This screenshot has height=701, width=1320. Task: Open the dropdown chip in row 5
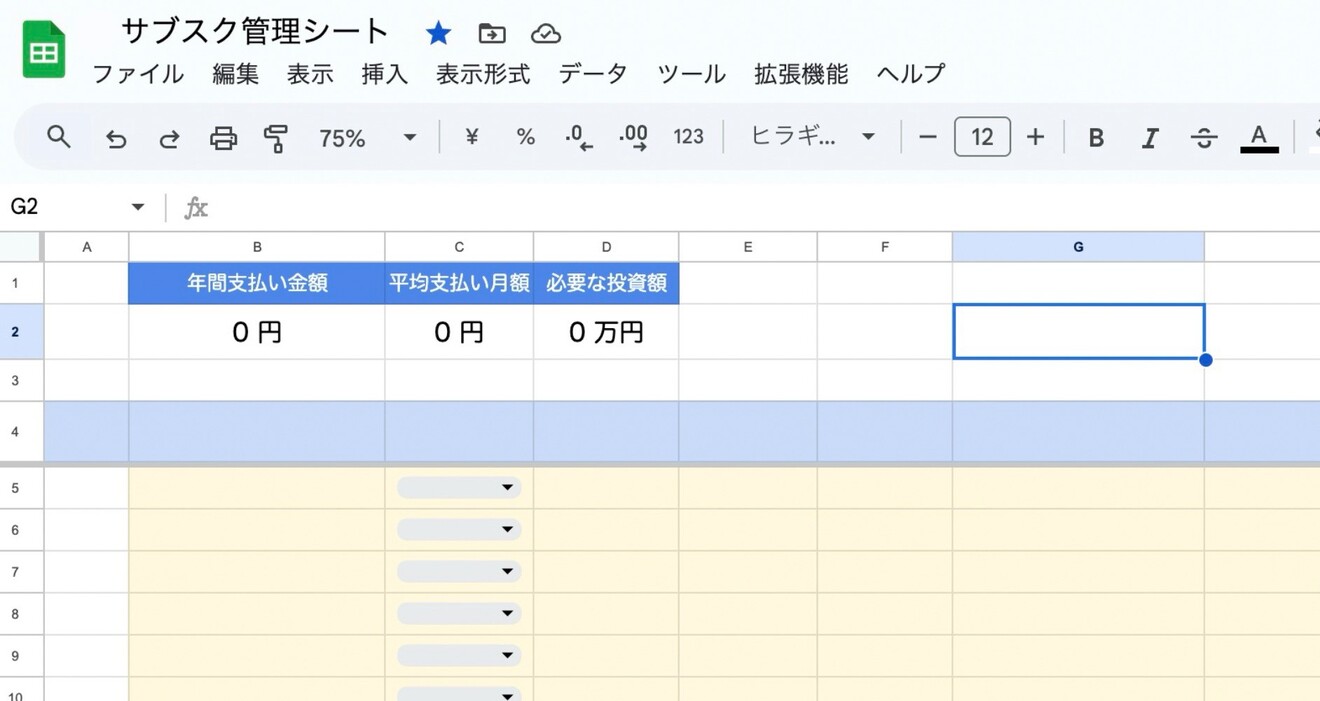coord(459,487)
